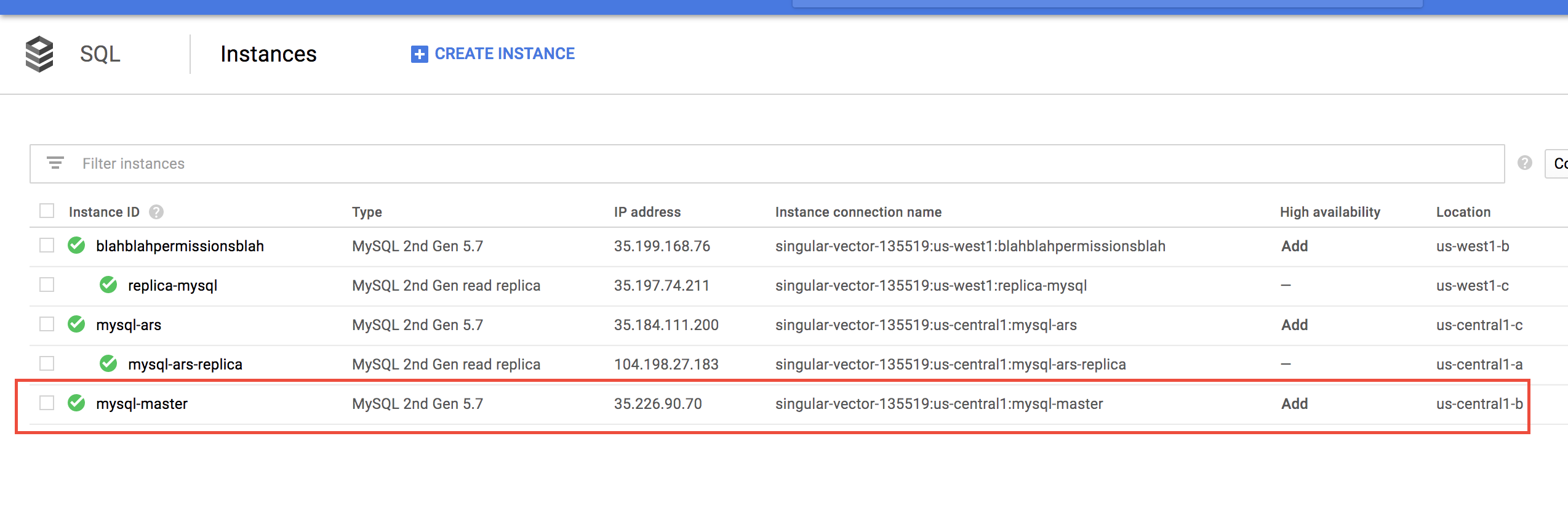Viewport: 1568px width, 505px height.
Task: Click location us-central1-a
Action: (1479, 365)
